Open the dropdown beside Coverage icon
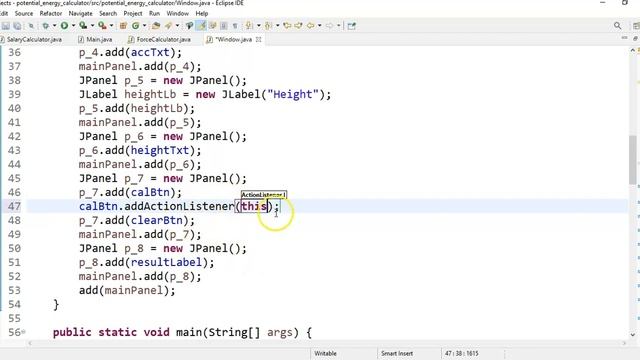This screenshot has width=640, height=360. point(93,26)
